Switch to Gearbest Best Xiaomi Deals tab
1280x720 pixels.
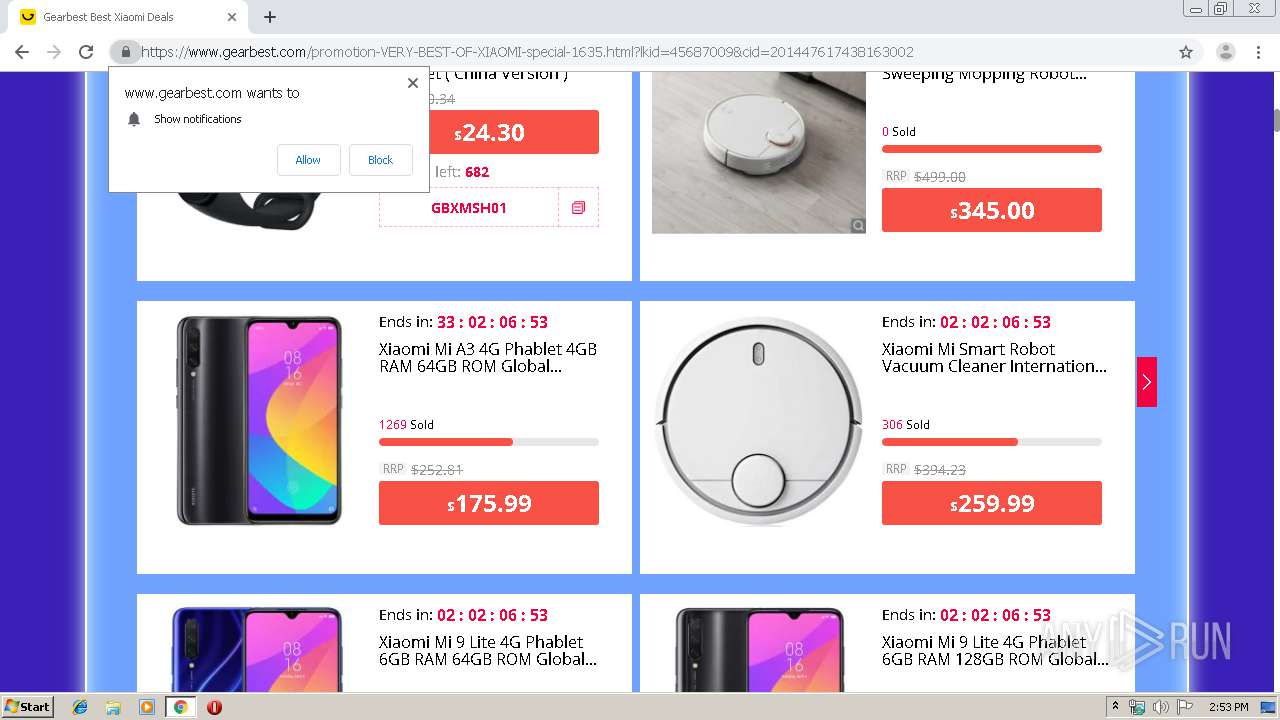coord(120,17)
